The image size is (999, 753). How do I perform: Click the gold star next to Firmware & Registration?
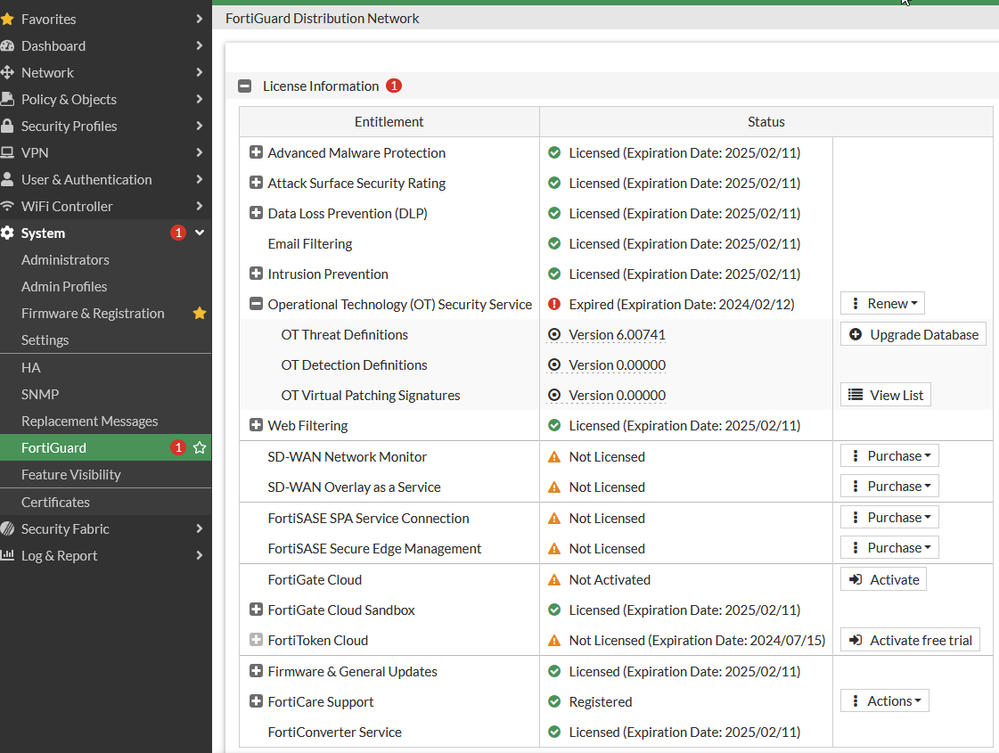pos(199,313)
